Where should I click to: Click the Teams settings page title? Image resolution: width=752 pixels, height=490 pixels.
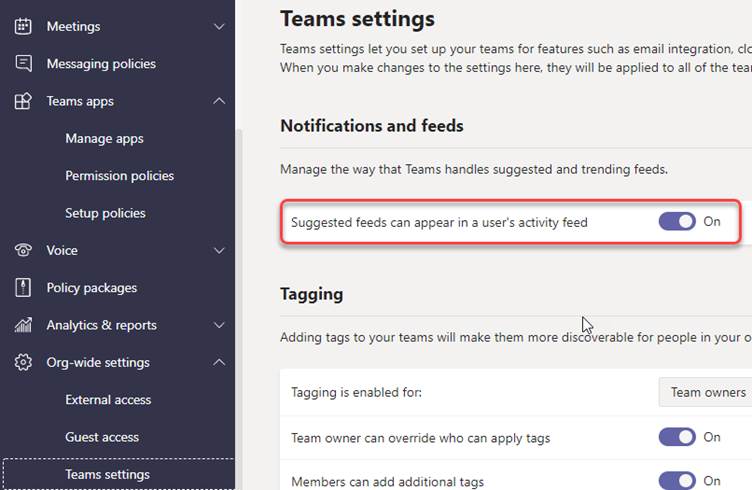tap(357, 19)
